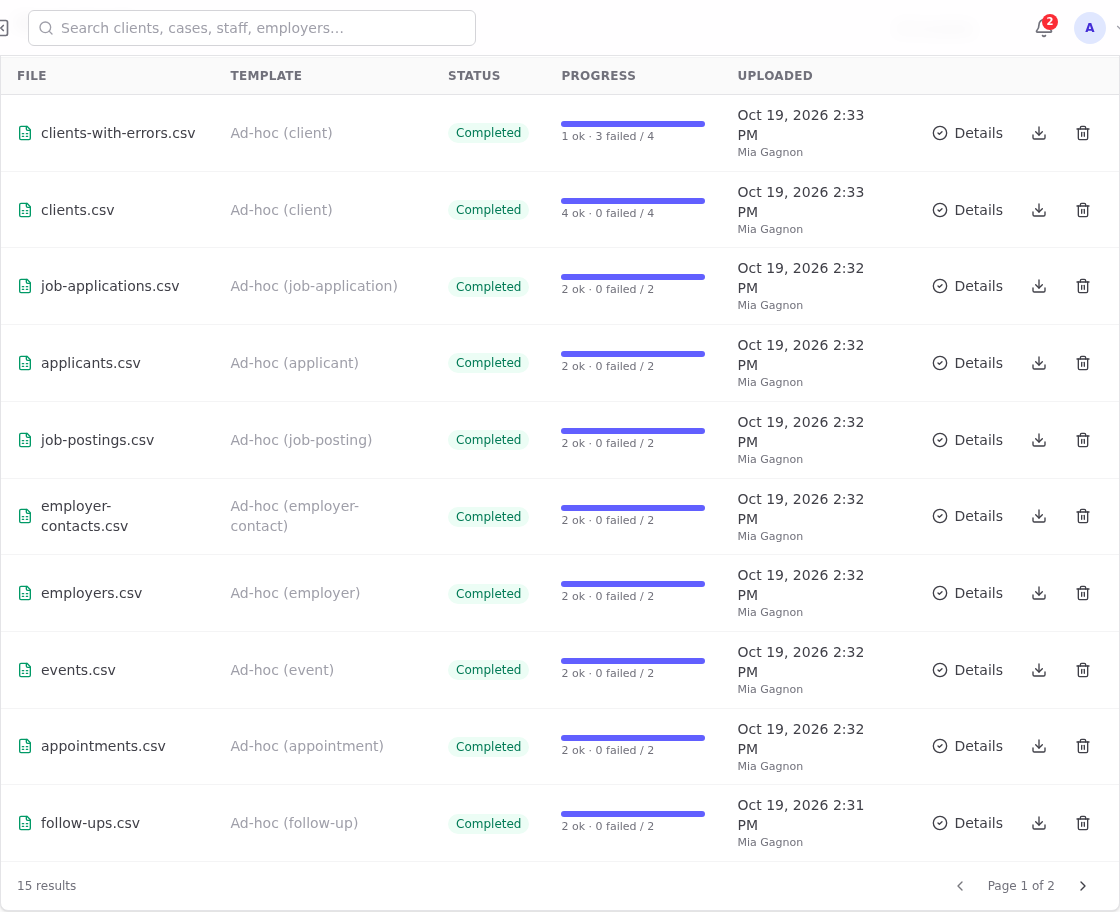The height and width of the screenshot is (912, 1120).
Task: Focus the search clients, cases, staff field
Action: click(252, 28)
